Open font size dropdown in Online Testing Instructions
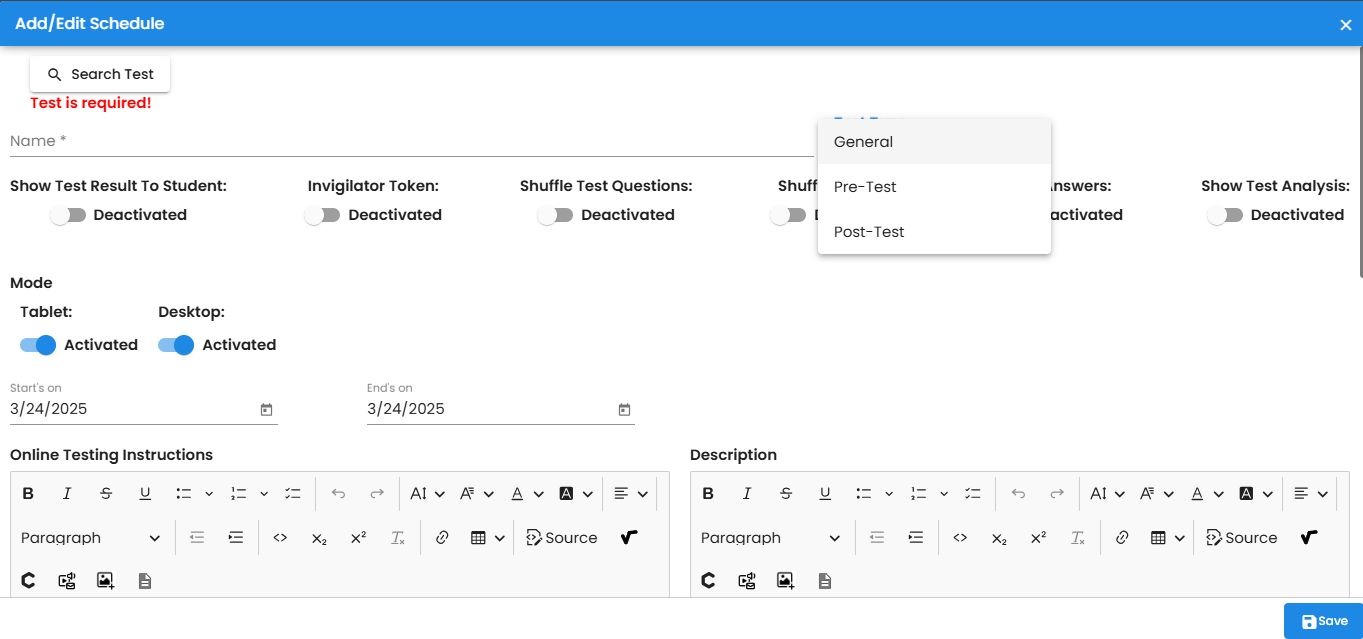 tap(427, 494)
